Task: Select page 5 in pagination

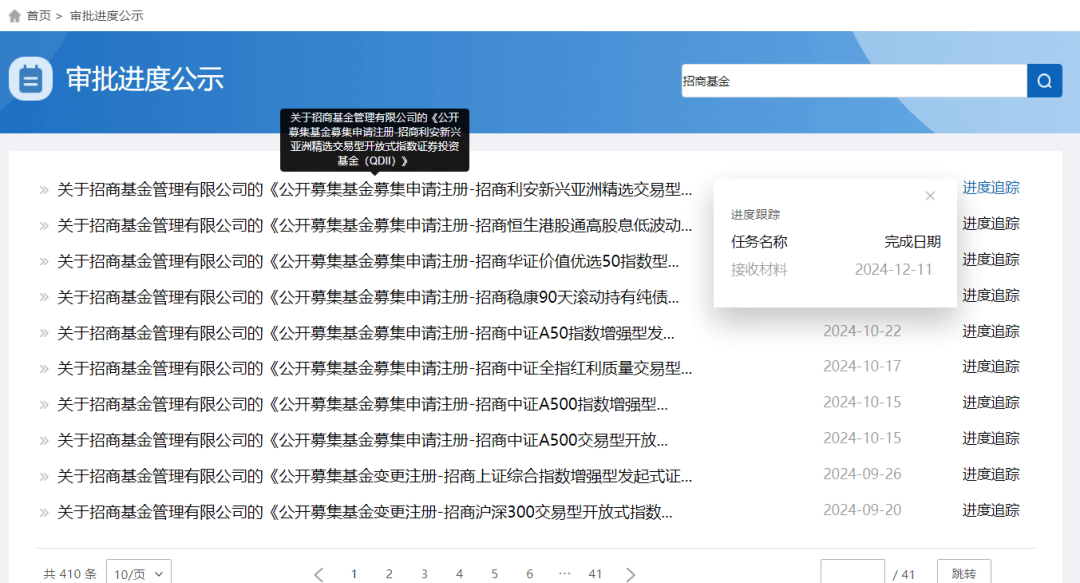Action: [x=495, y=573]
